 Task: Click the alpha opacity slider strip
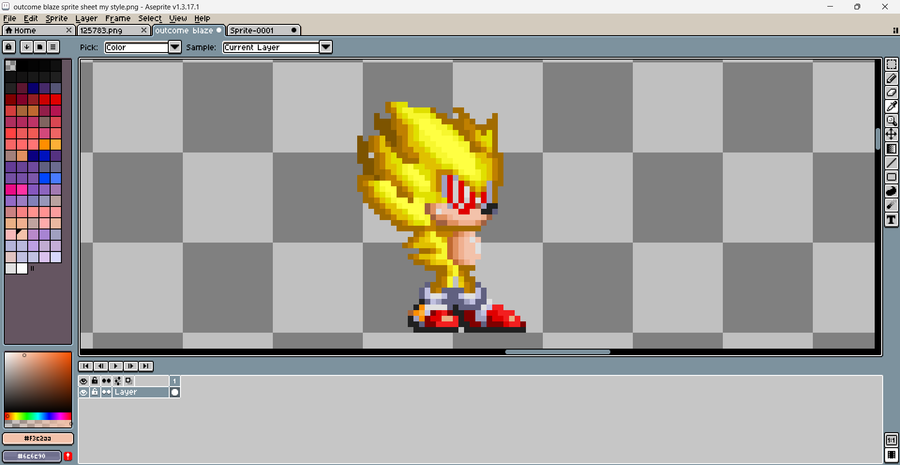[38, 424]
